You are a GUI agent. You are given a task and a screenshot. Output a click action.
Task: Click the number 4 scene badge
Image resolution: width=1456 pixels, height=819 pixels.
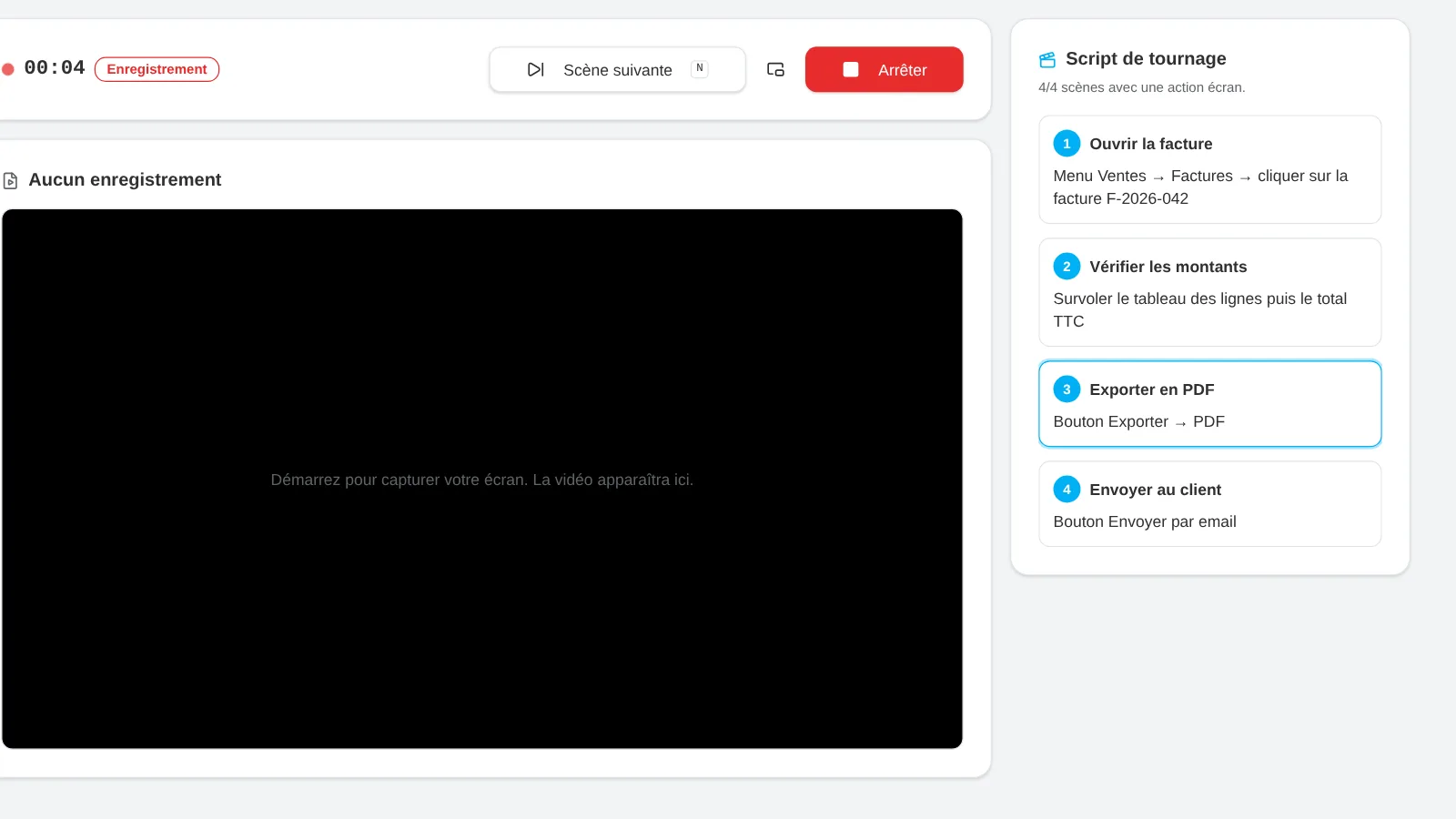[1067, 490]
